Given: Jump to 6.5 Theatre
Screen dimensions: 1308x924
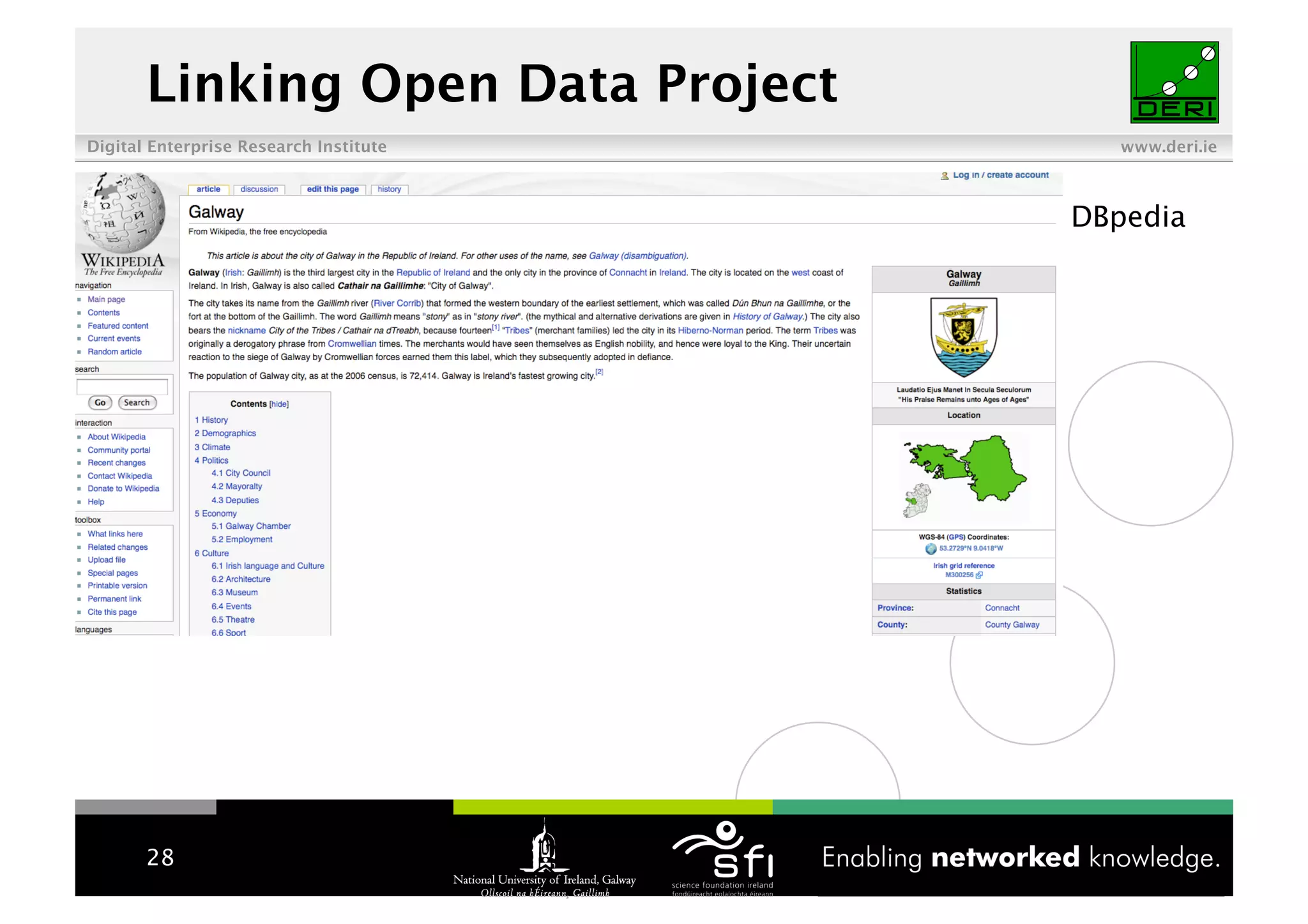Looking at the screenshot, I should click(233, 620).
